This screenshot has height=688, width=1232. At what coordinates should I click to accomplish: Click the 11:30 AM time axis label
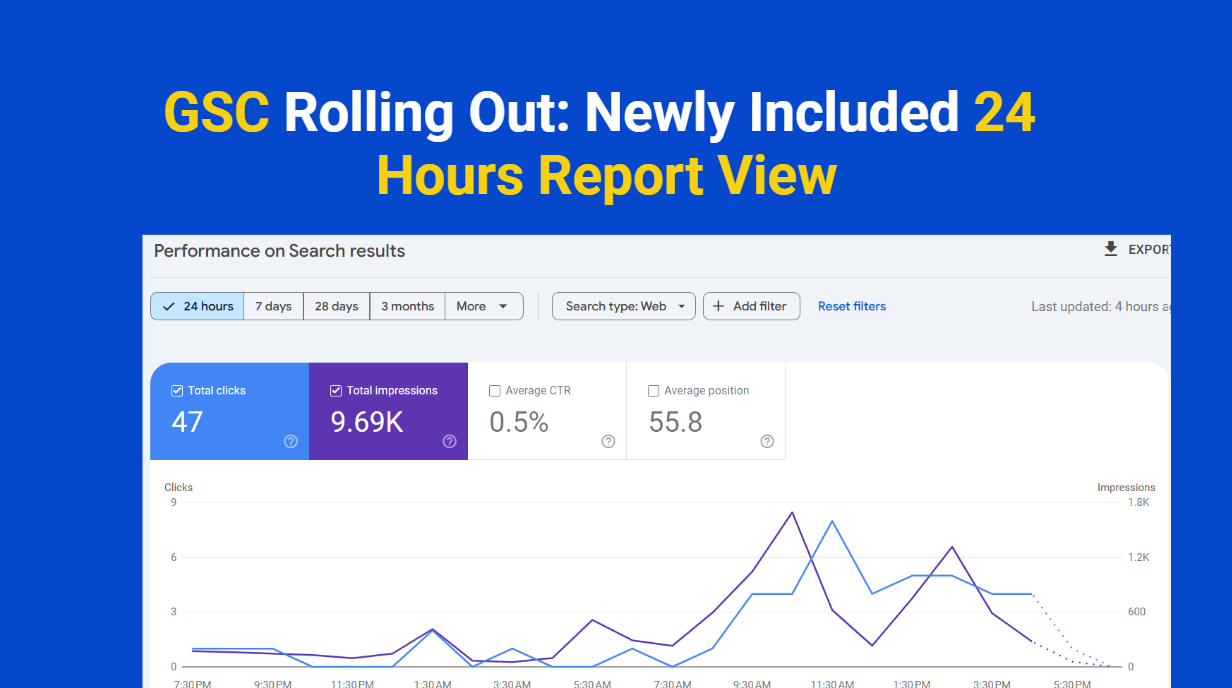click(x=832, y=684)
